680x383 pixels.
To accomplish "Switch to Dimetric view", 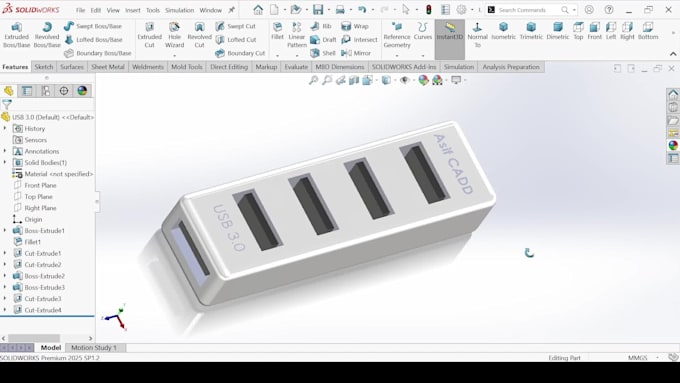I will pyautogui.click(x=558, y=31).
